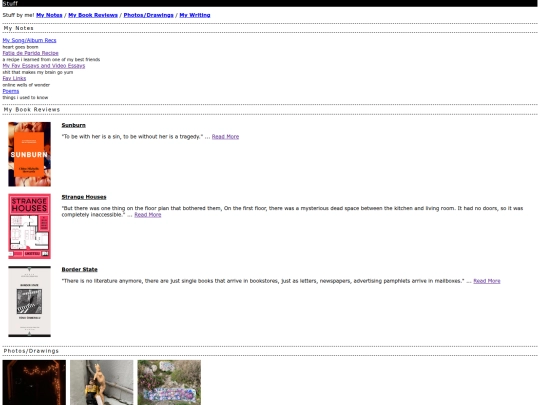Open My Song/Album Recs note
Image resolution: width=540 pixels, height=405 pixels.
[x=29, y=40]
